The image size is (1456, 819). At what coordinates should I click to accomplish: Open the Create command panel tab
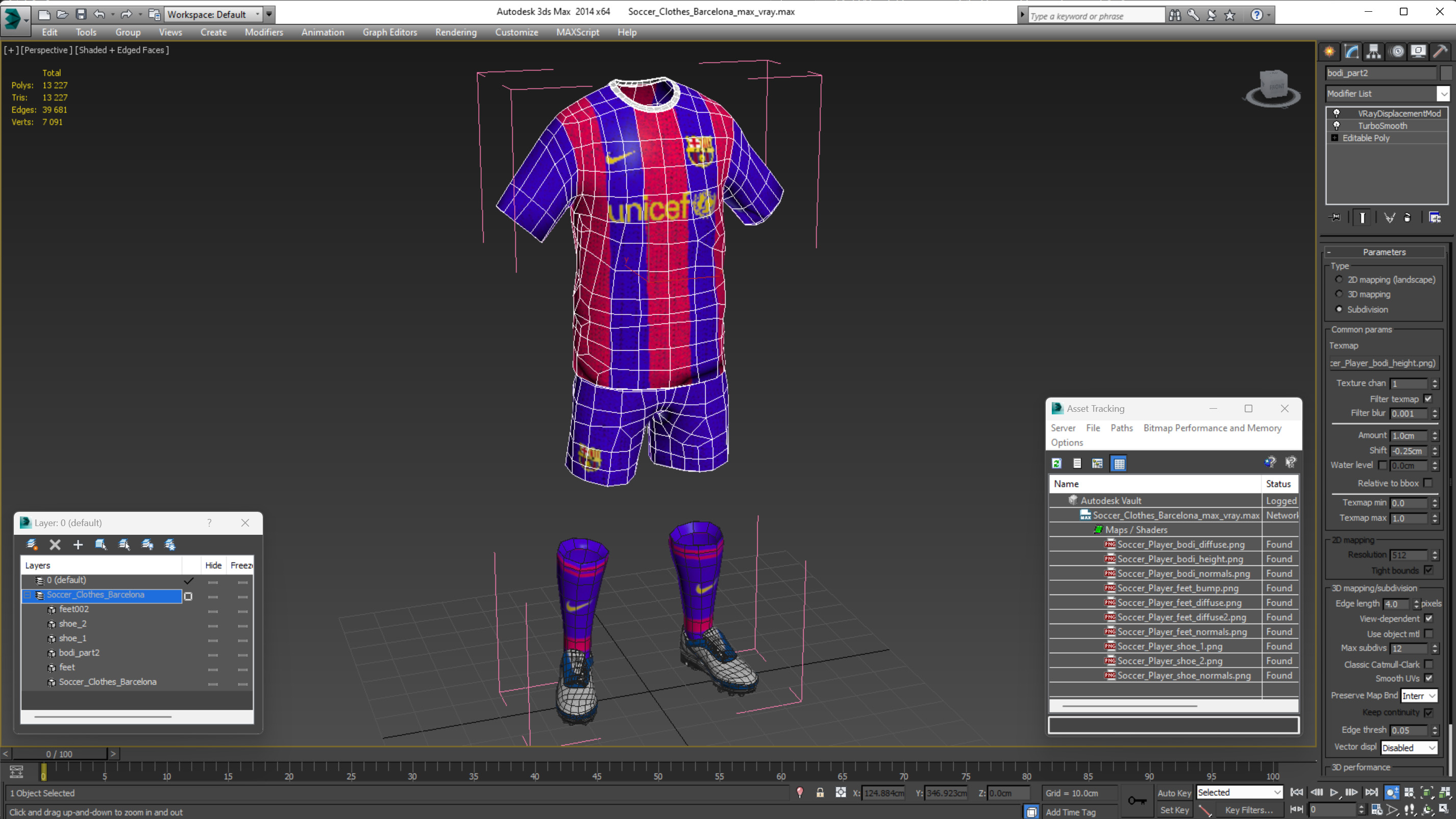(1329, 52)
